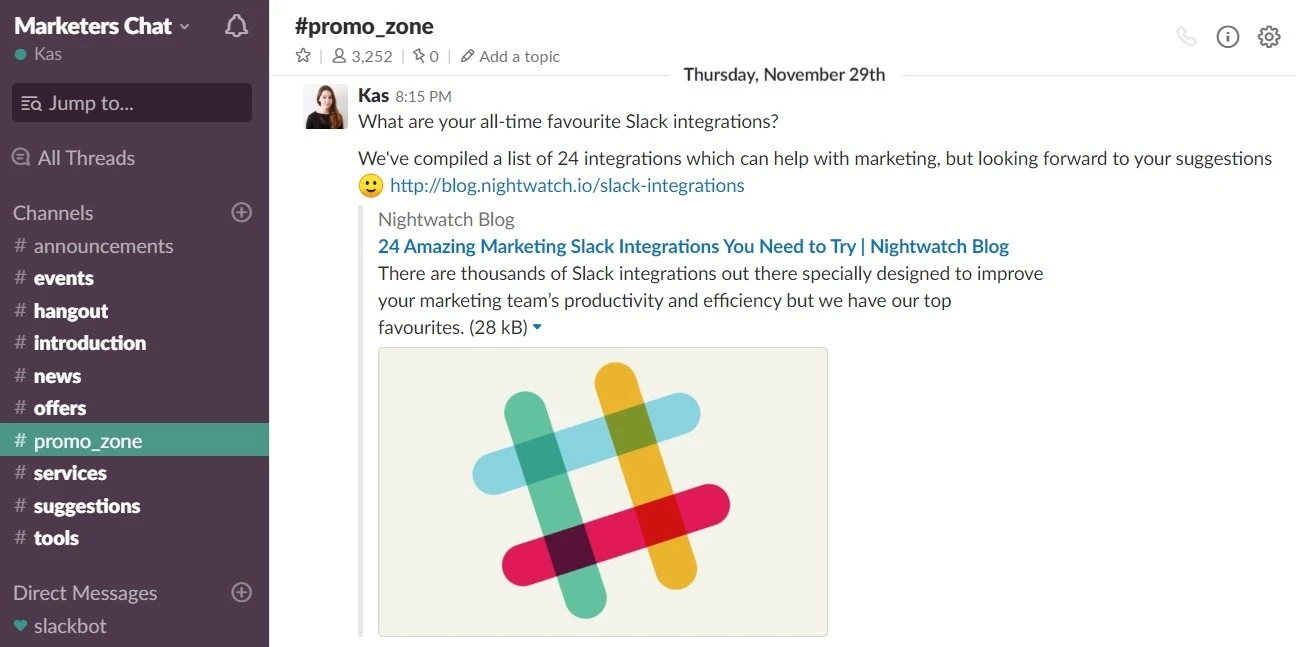Click the Jump to search field
This screenshot has height=647, width=1296.
[131, 103]
